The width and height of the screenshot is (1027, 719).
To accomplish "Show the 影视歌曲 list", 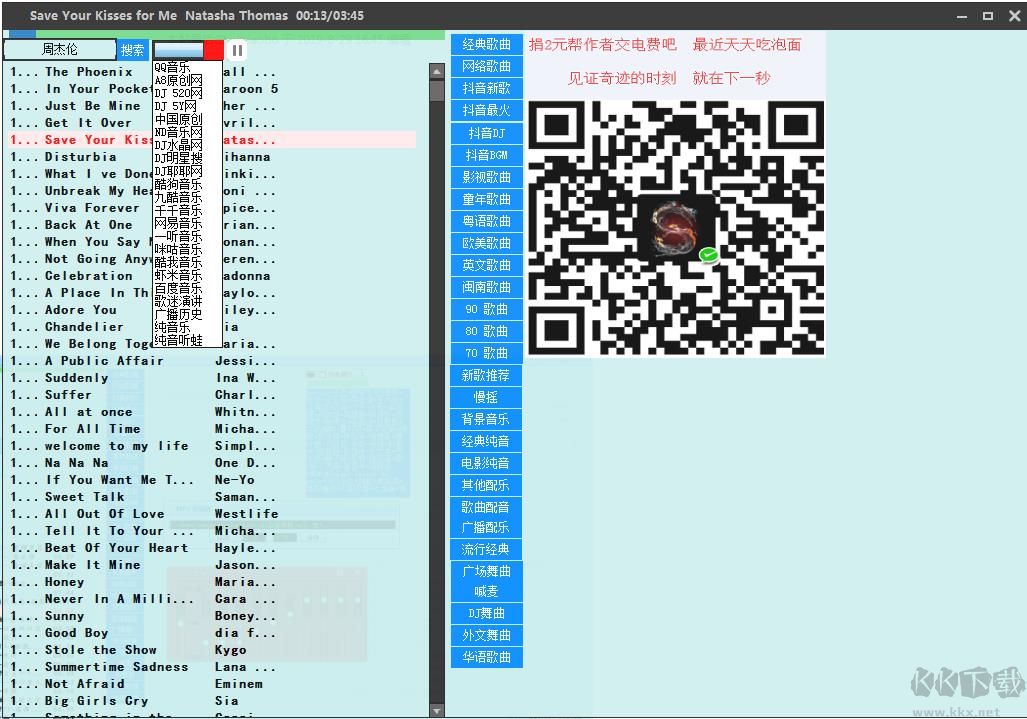I will pyautogui.click(x=486, y=177).
